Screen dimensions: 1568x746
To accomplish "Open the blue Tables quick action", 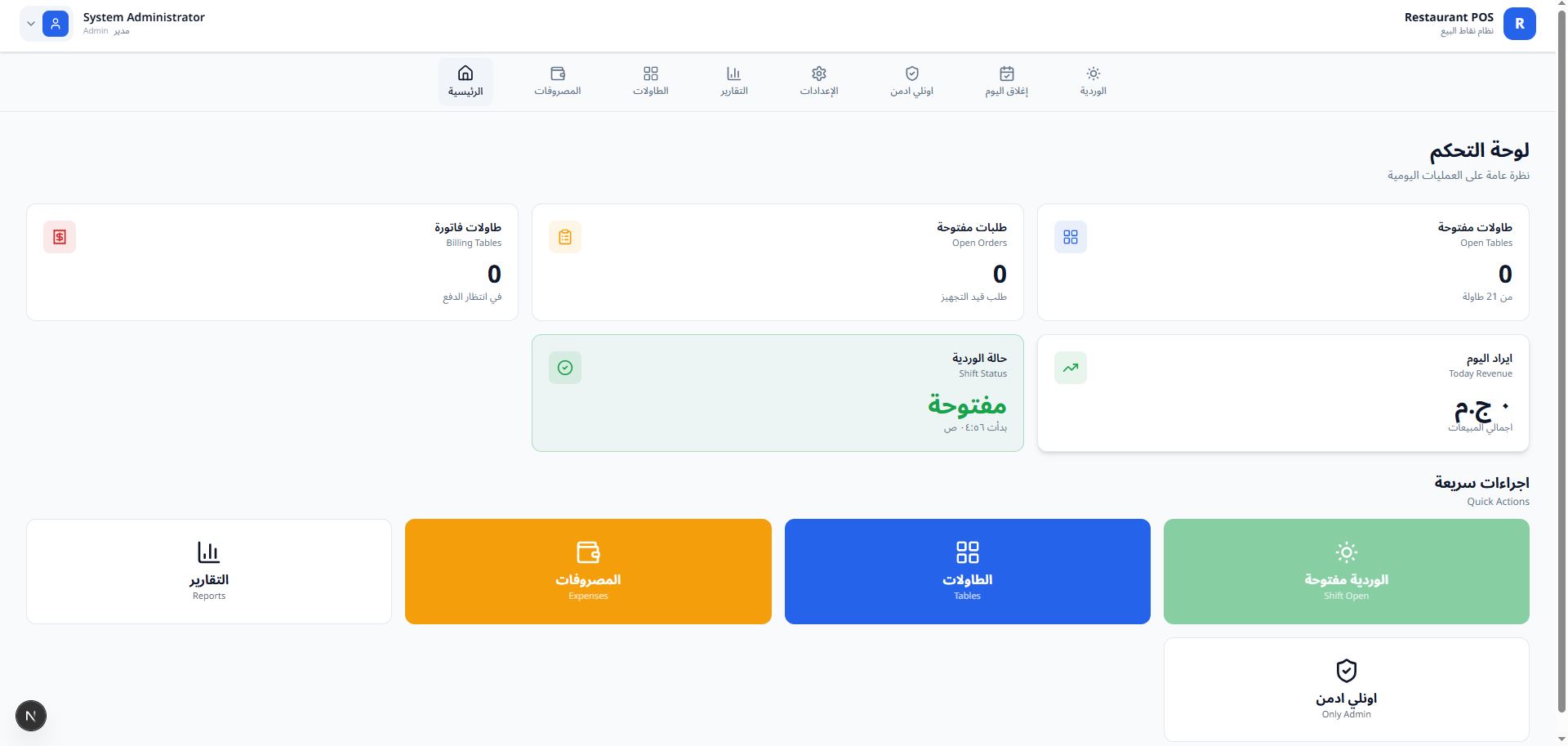I will click(967, 571).
